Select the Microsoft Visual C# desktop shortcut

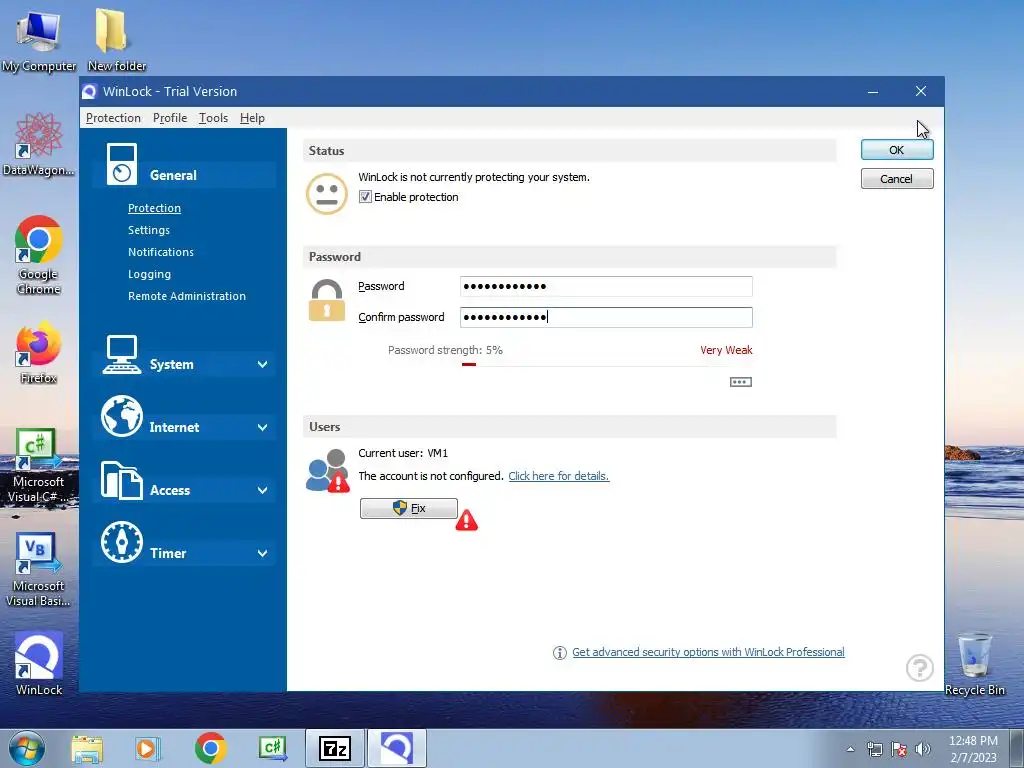pyautogui.click(x=39, y=466)
